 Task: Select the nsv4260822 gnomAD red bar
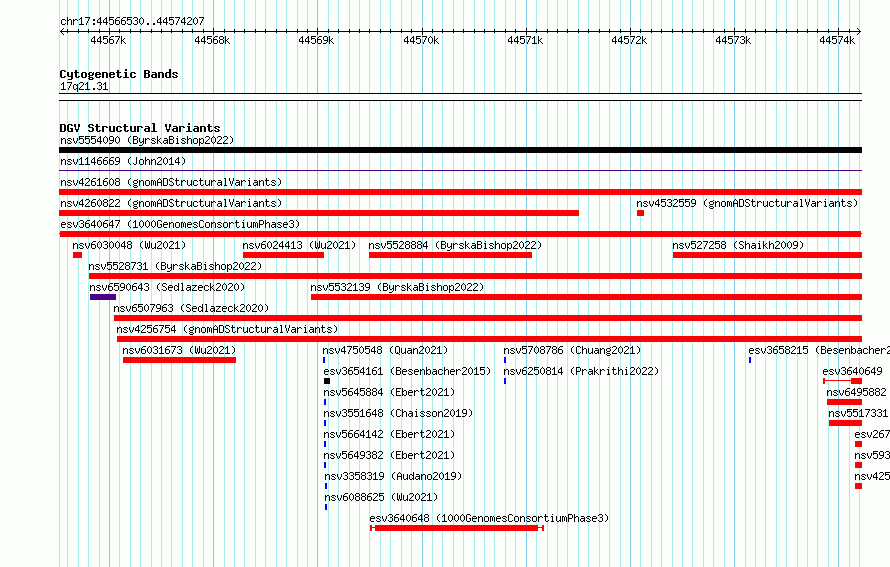click(x=319, y=213)
